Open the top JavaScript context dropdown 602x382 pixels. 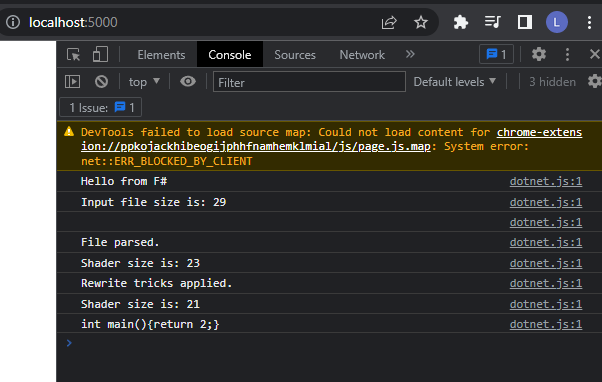coord(144,82)
